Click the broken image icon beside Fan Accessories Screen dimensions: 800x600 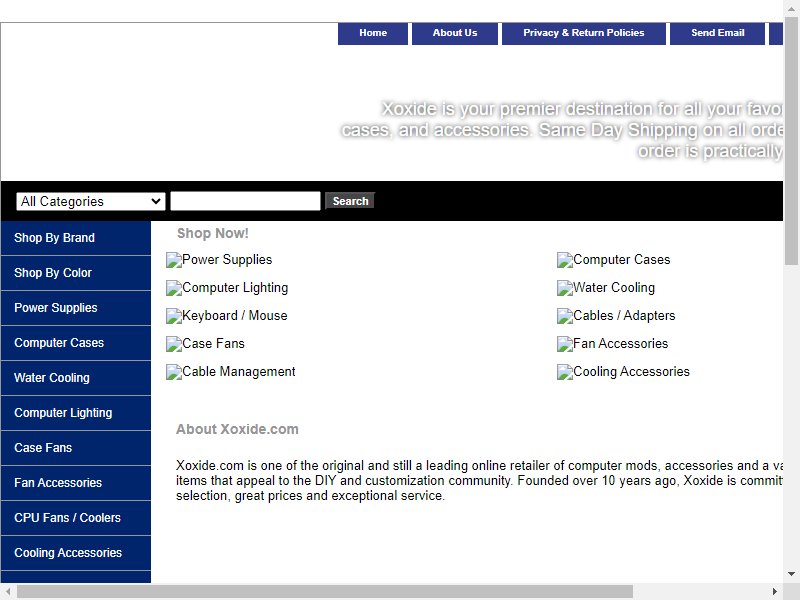tap(565, 344)
